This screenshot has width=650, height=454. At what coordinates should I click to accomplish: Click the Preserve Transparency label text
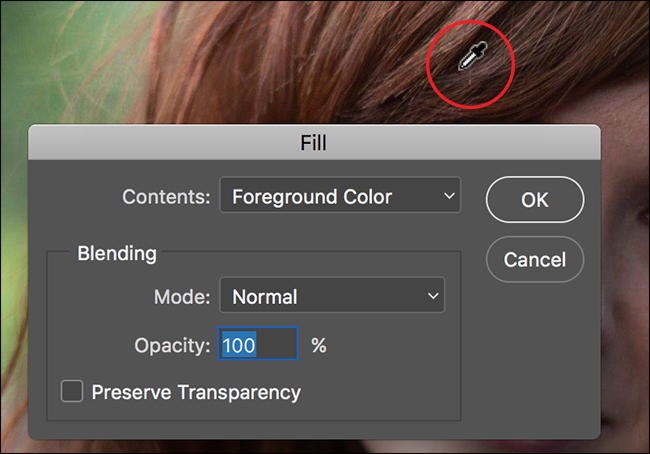pyautogui.click(x=196, y=392)
